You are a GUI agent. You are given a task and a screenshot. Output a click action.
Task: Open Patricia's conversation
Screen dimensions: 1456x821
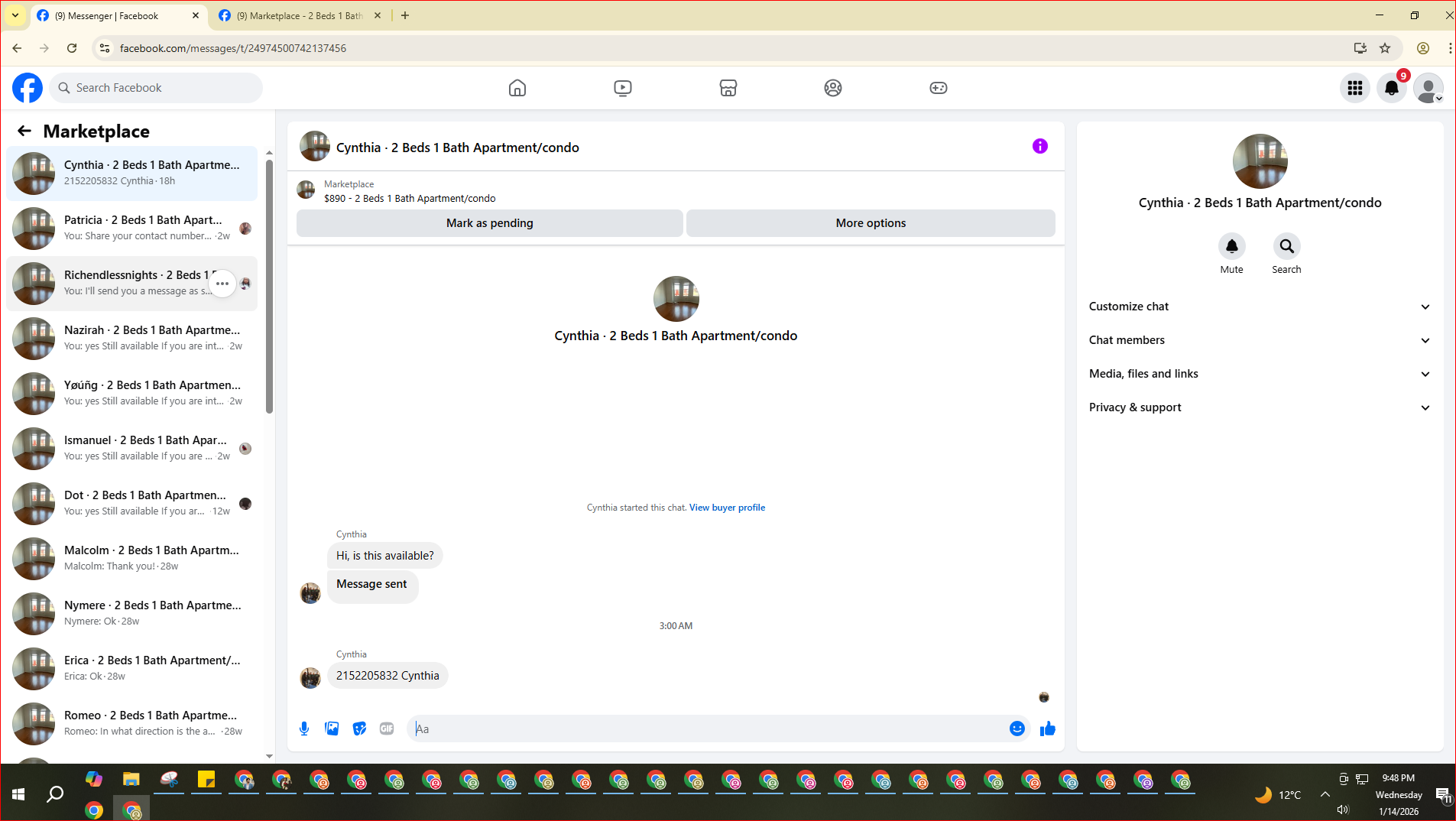(132, 229)
